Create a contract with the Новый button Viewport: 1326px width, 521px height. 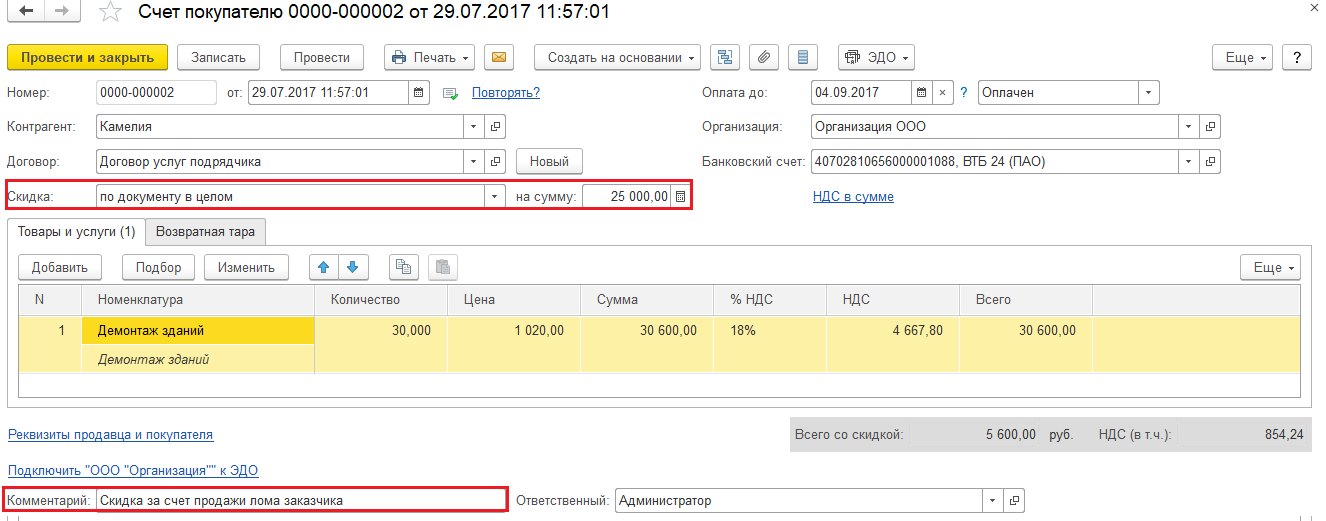(549, 161)
